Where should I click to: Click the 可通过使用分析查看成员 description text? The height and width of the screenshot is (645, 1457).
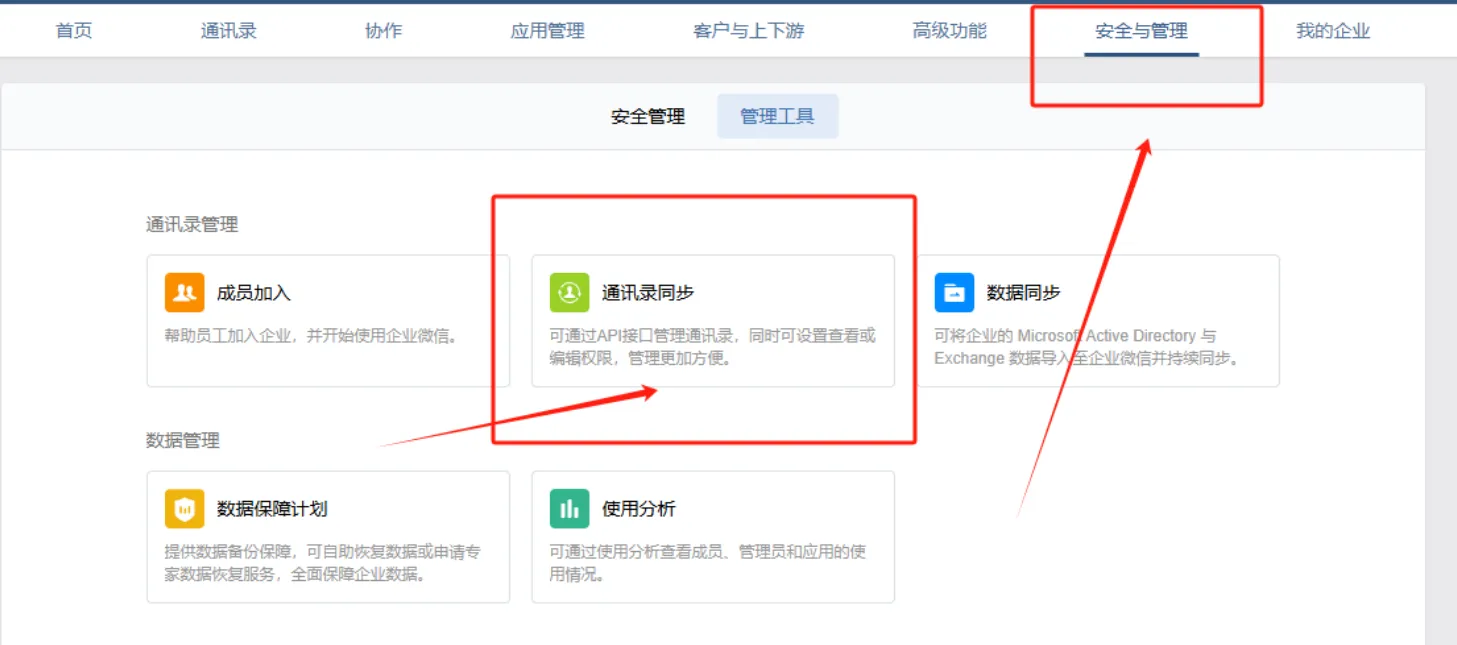[707, 563]
